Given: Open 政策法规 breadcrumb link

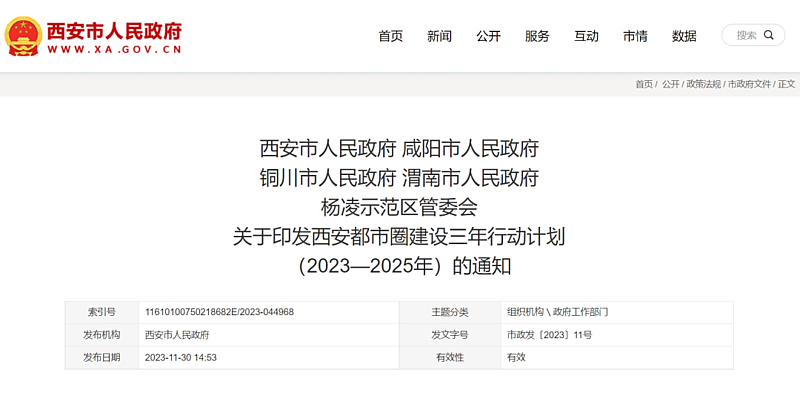Looking at the screenshot, I should click(x=704, y=85).
